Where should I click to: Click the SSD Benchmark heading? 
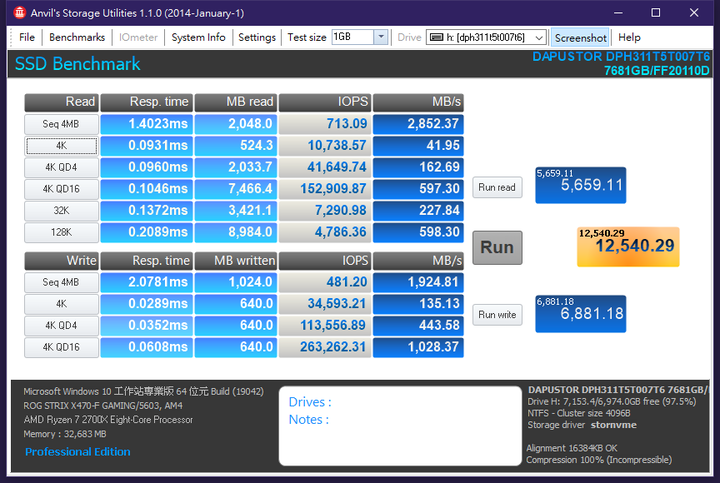[78, 64]
